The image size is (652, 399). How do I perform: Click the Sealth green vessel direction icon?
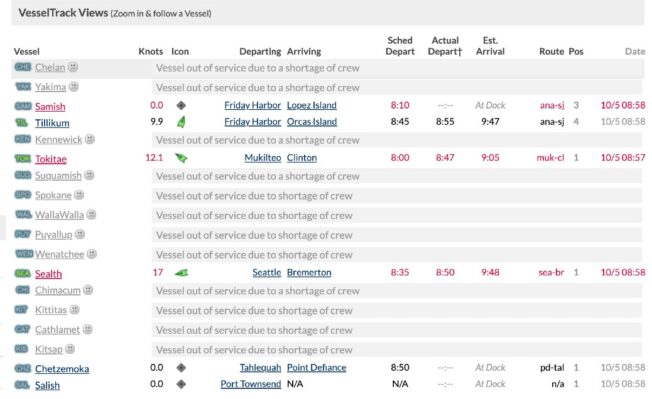(181, 273)
